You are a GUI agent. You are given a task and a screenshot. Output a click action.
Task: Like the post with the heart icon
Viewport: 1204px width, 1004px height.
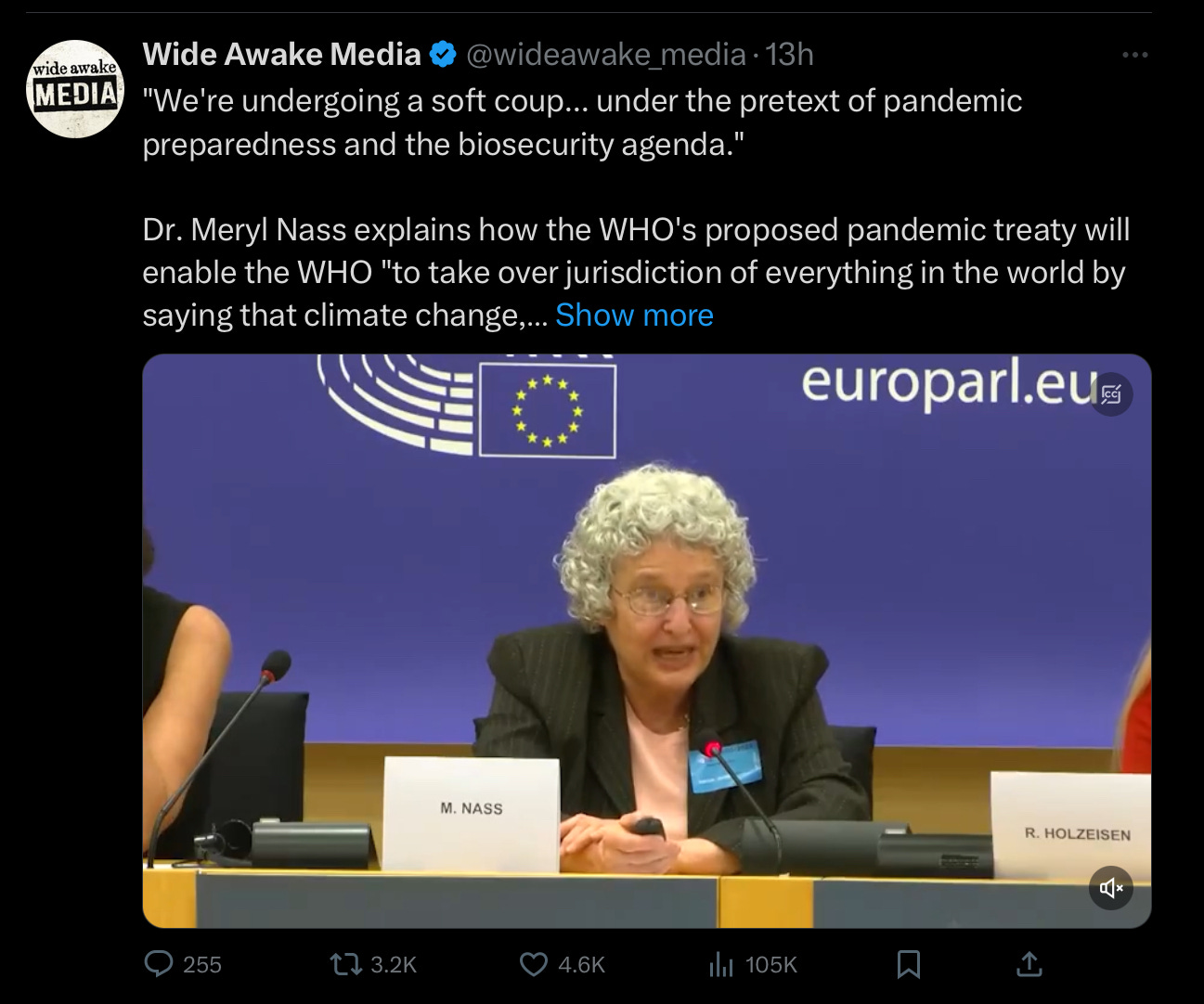533,965
